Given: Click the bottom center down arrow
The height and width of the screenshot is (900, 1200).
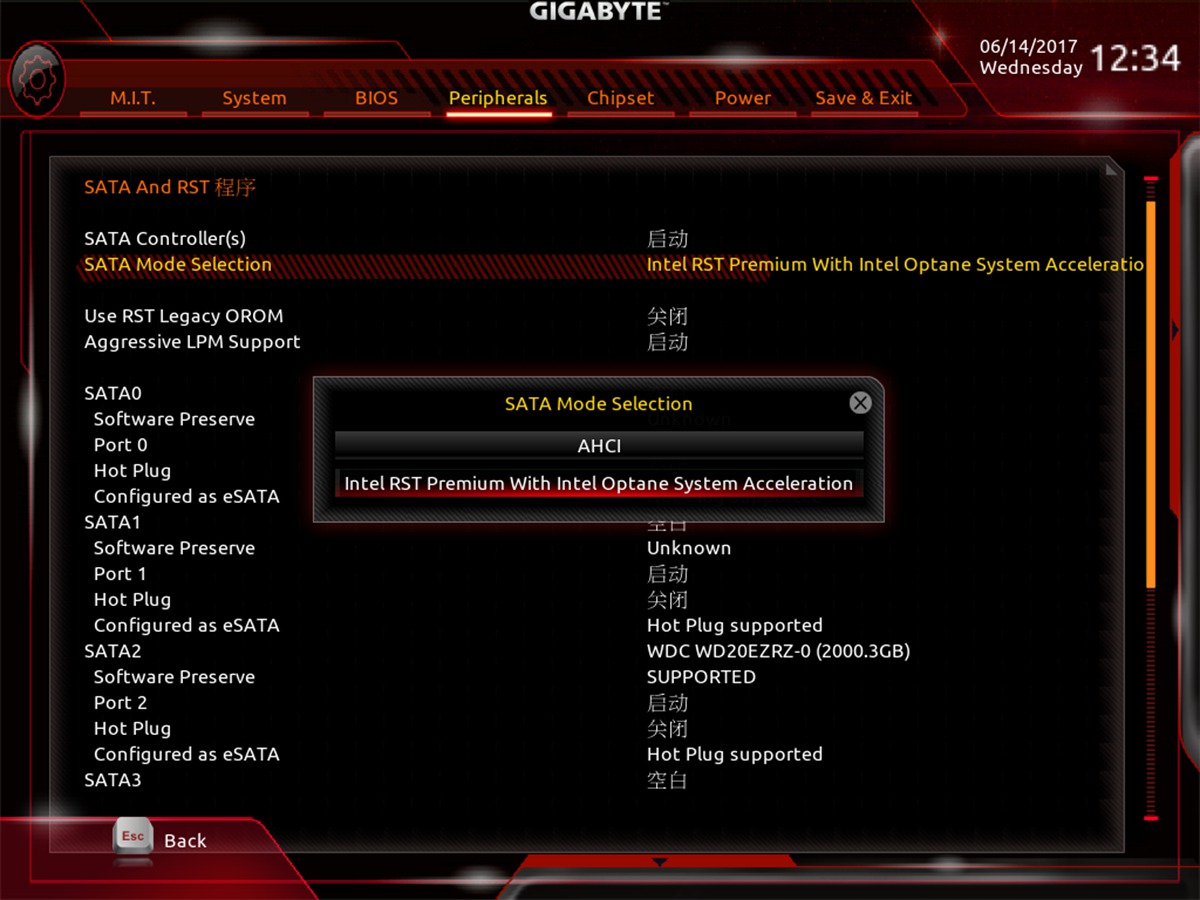Looking at the screenshot, I should click(x=660, y=861).
